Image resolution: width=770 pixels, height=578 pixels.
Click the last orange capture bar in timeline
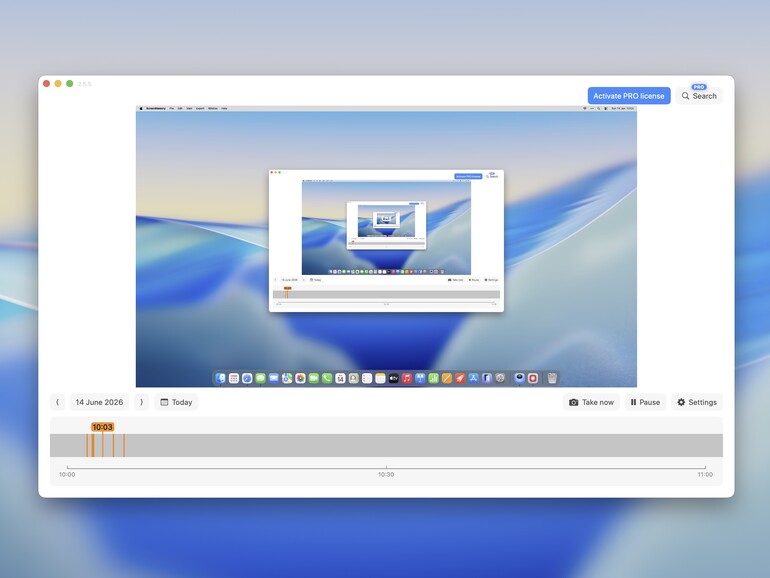[x=124, y=445]
